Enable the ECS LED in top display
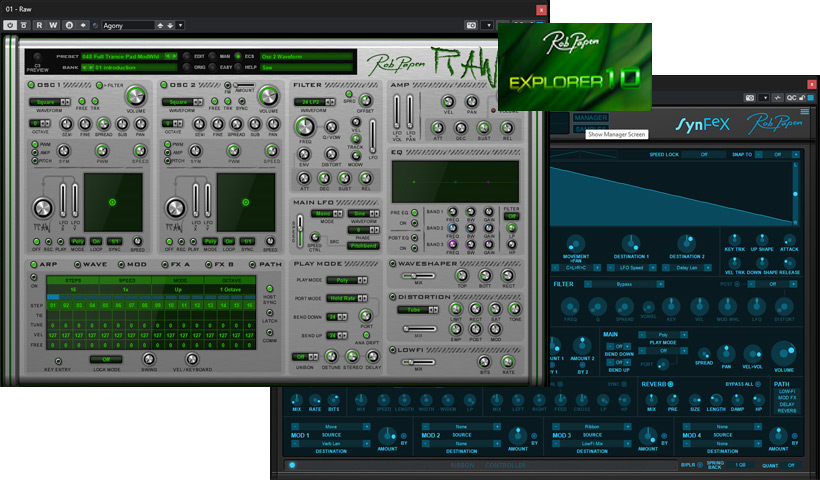The width and height of the screenshot is (820, 480). 238,56
